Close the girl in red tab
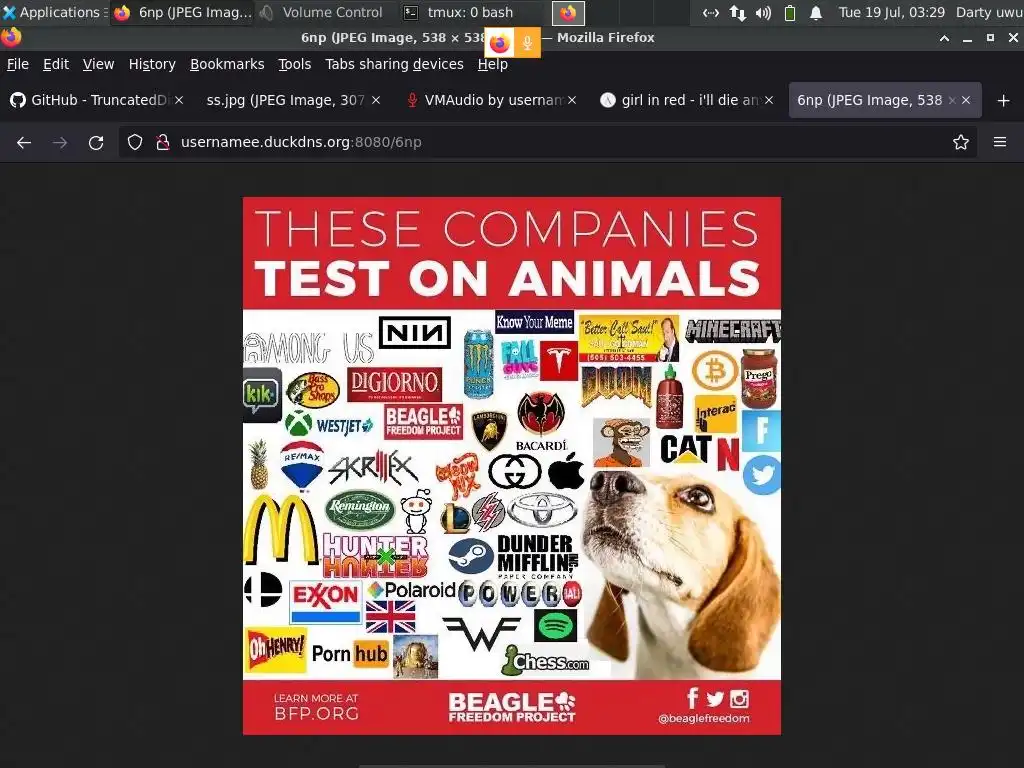 point(769,100)
